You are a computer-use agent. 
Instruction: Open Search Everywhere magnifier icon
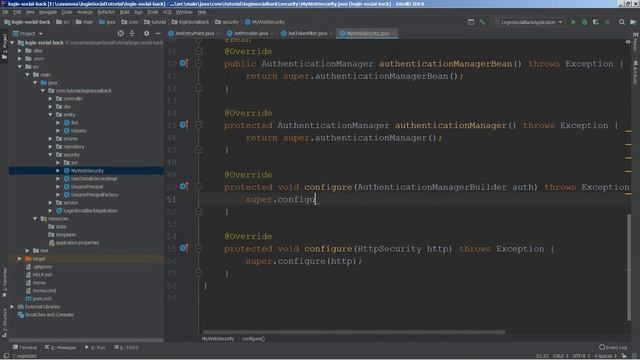[x=622, y=22]
